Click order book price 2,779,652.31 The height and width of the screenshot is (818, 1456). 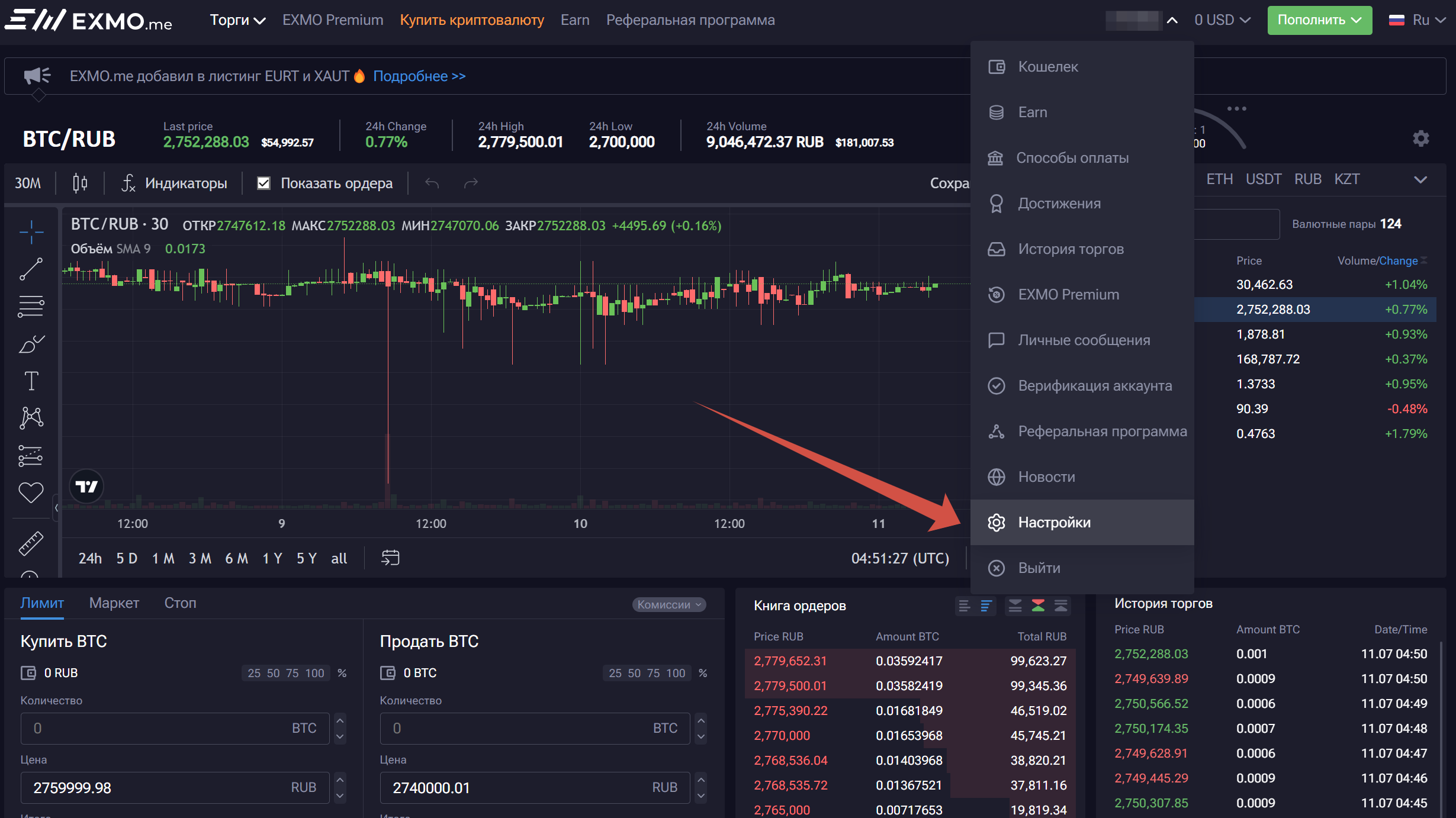790,661
